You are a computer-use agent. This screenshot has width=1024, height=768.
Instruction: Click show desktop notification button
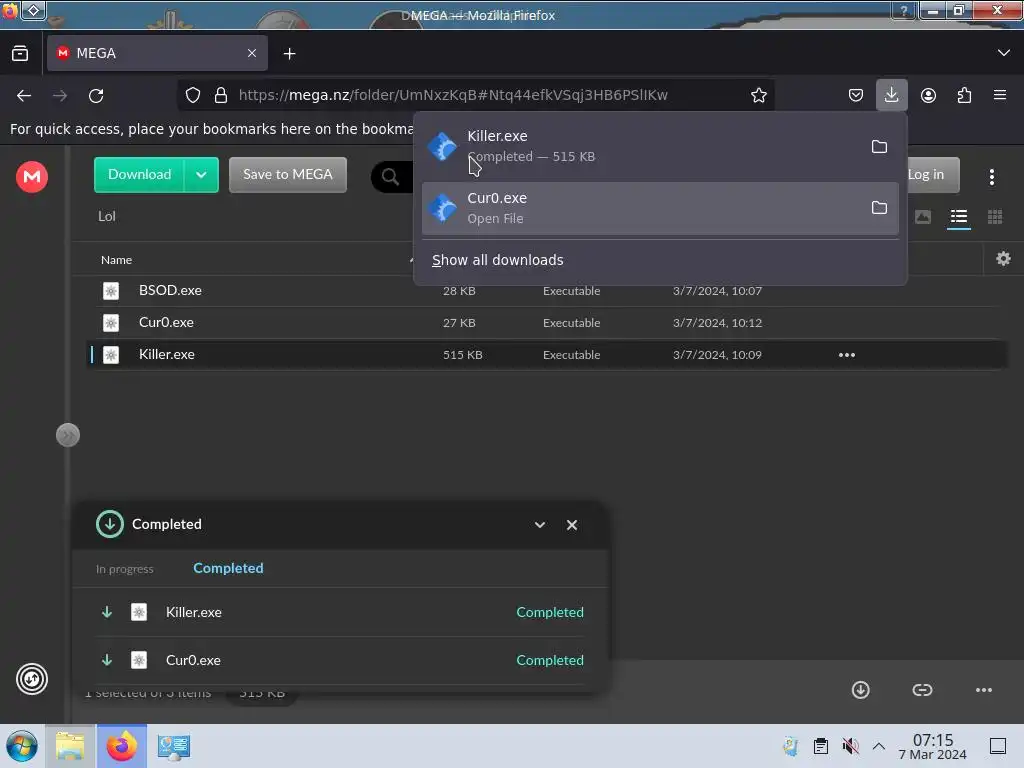tap(997, 746)
